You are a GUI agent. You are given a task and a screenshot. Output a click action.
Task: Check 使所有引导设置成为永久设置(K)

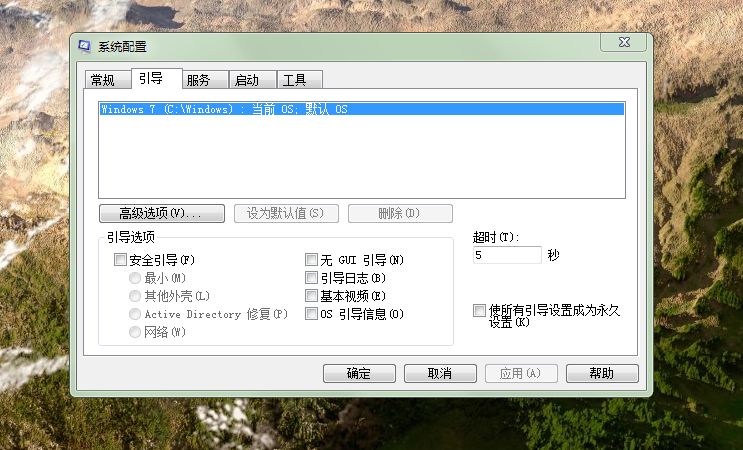pos(479,311)
